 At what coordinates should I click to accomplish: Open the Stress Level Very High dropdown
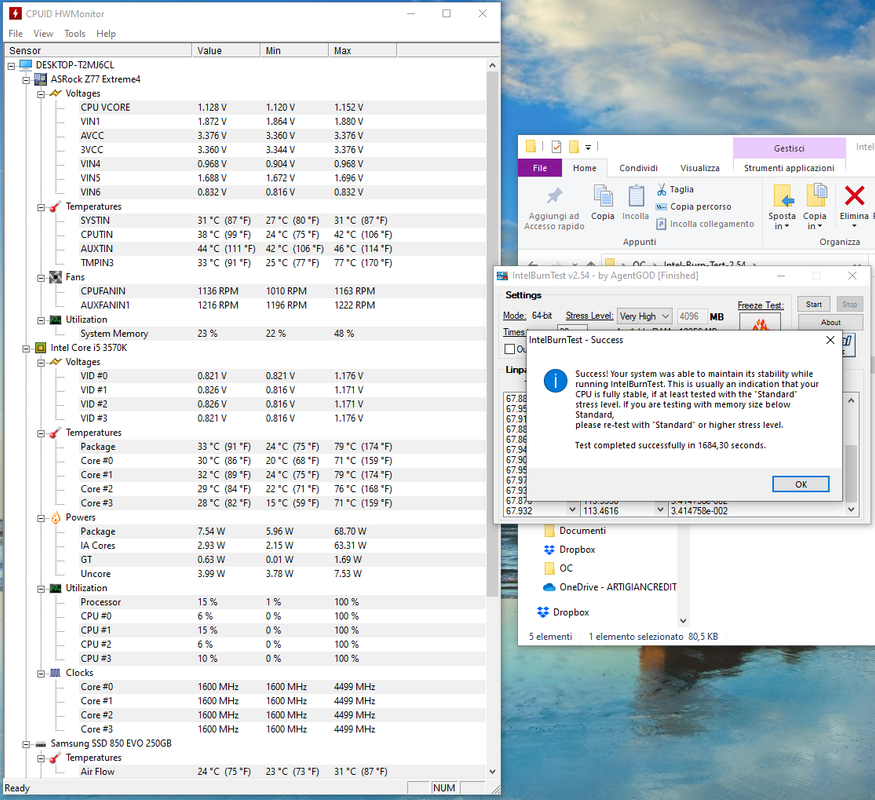(x=645, y=316)
